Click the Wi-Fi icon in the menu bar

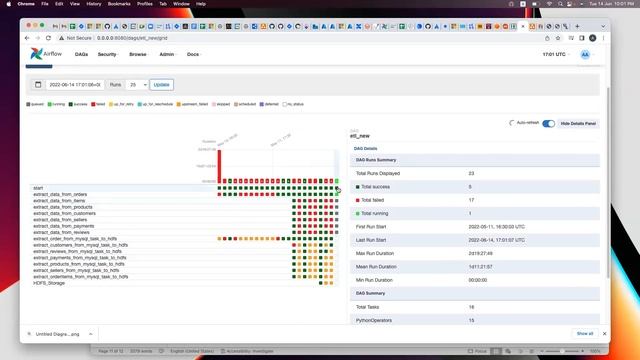[x=549, y=4]
